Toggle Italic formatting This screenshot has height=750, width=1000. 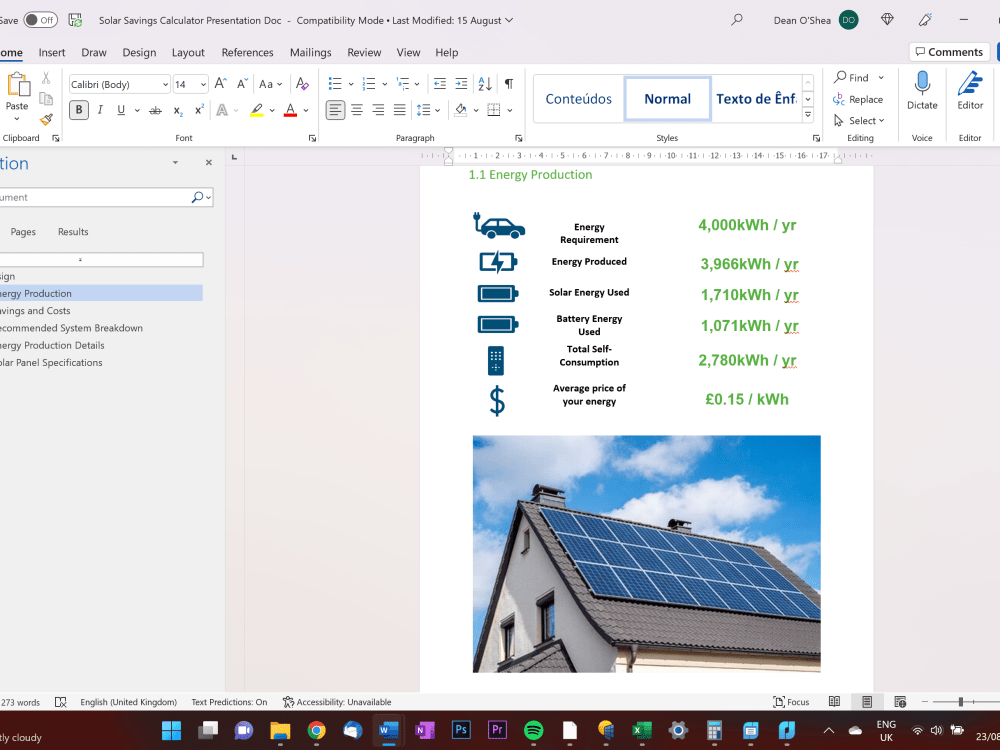tap(98, 109)
